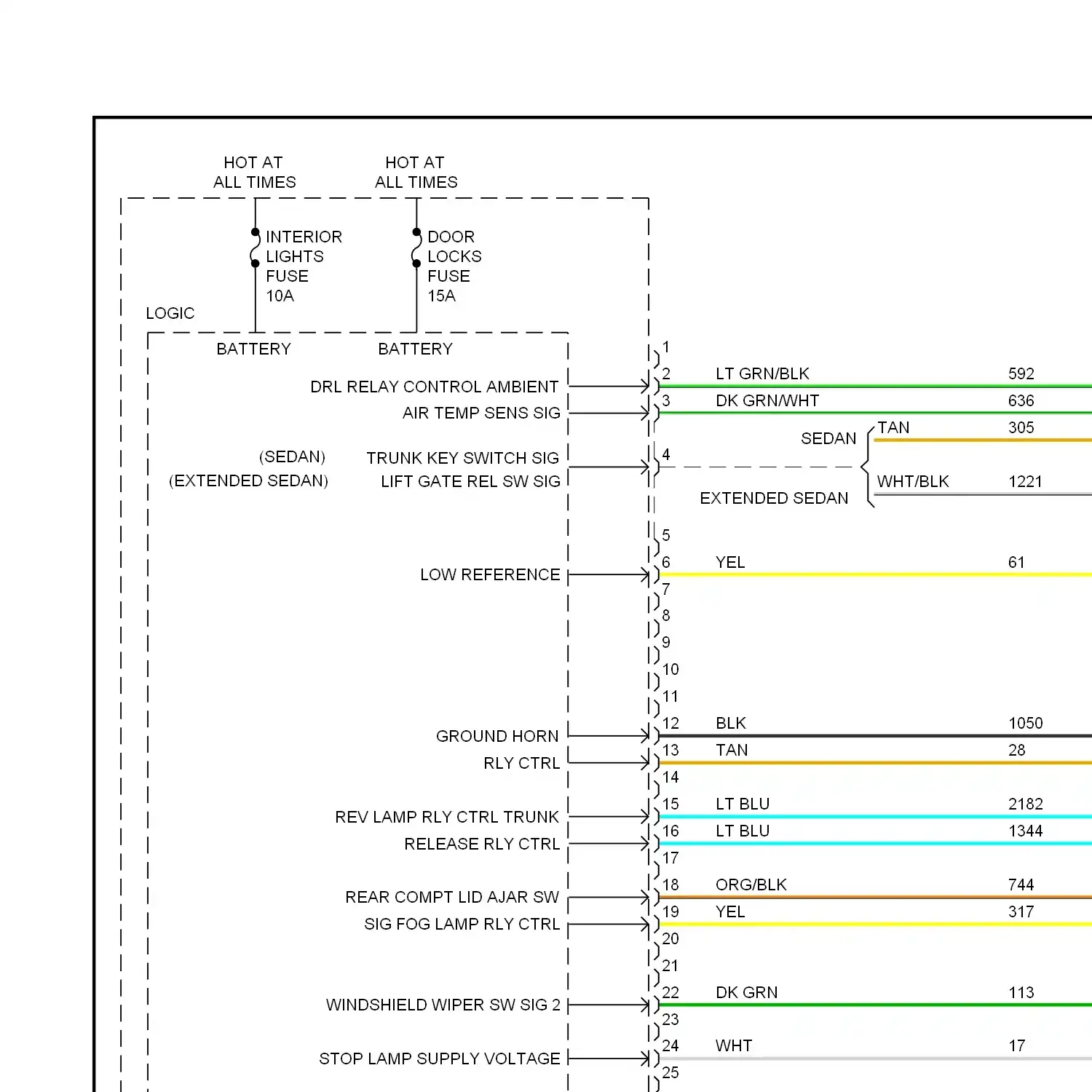The image size is (1092, 1092).
Task: Click the RELEASE RLY CTRL label
Action: 482,844
